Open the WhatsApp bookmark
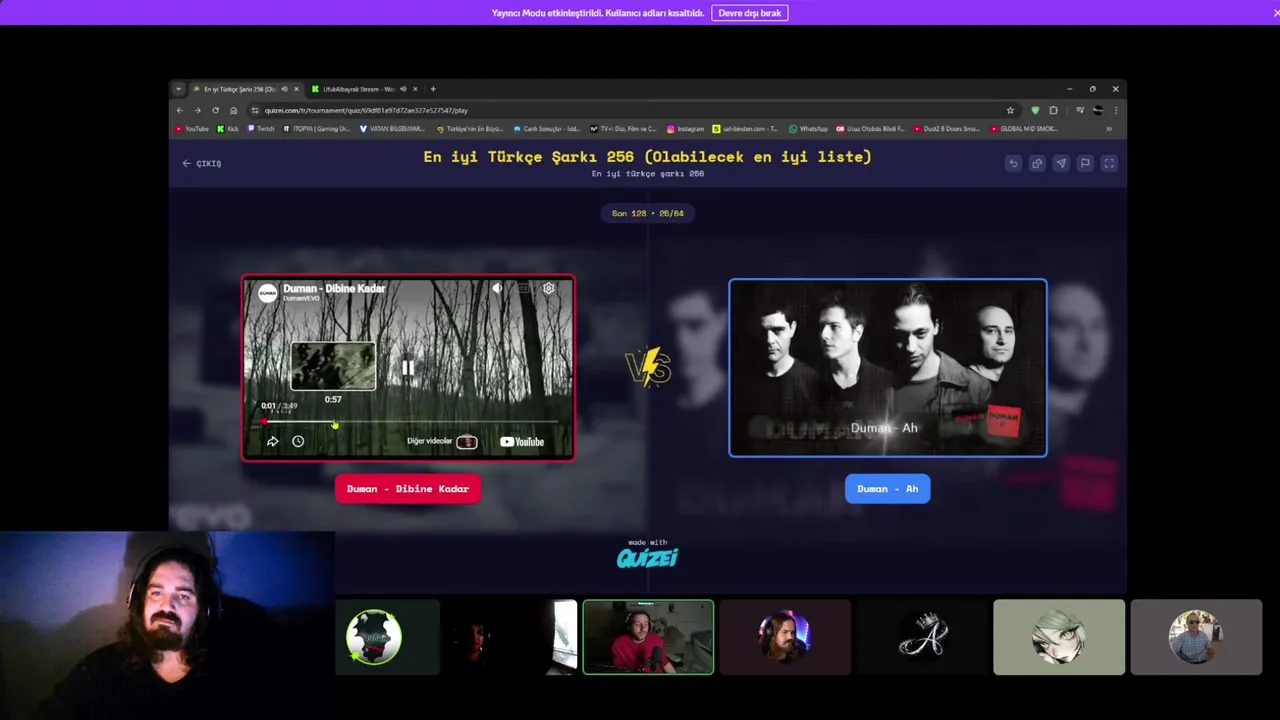Screen dimensions: 1280x720 coord(809,129)
